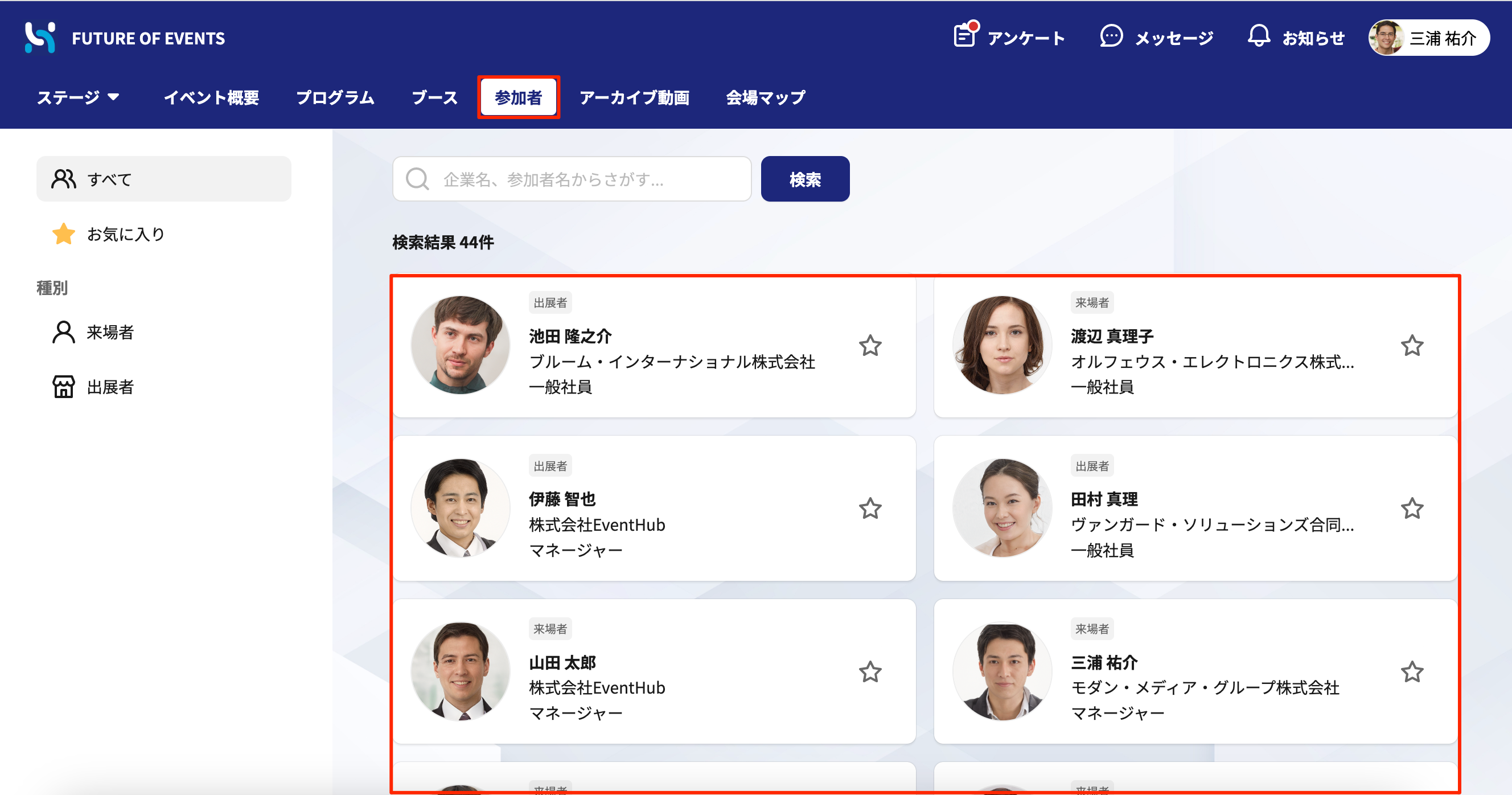This screenshot has width=1512, height=795.
Task: Click 三浦 祐介 avatar in header
Action: click(x=1386, y=38)
